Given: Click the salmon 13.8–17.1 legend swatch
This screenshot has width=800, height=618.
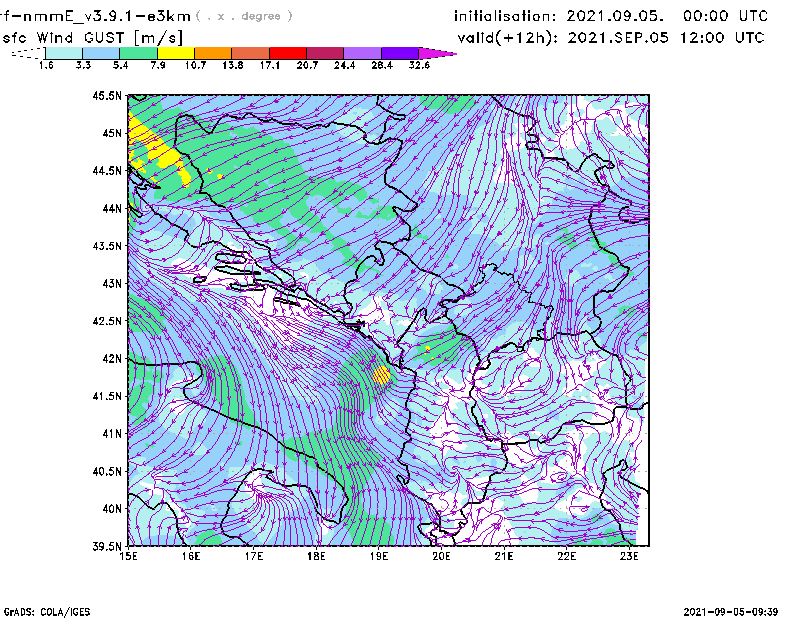Looking at the screenshot, I should 251,53.
